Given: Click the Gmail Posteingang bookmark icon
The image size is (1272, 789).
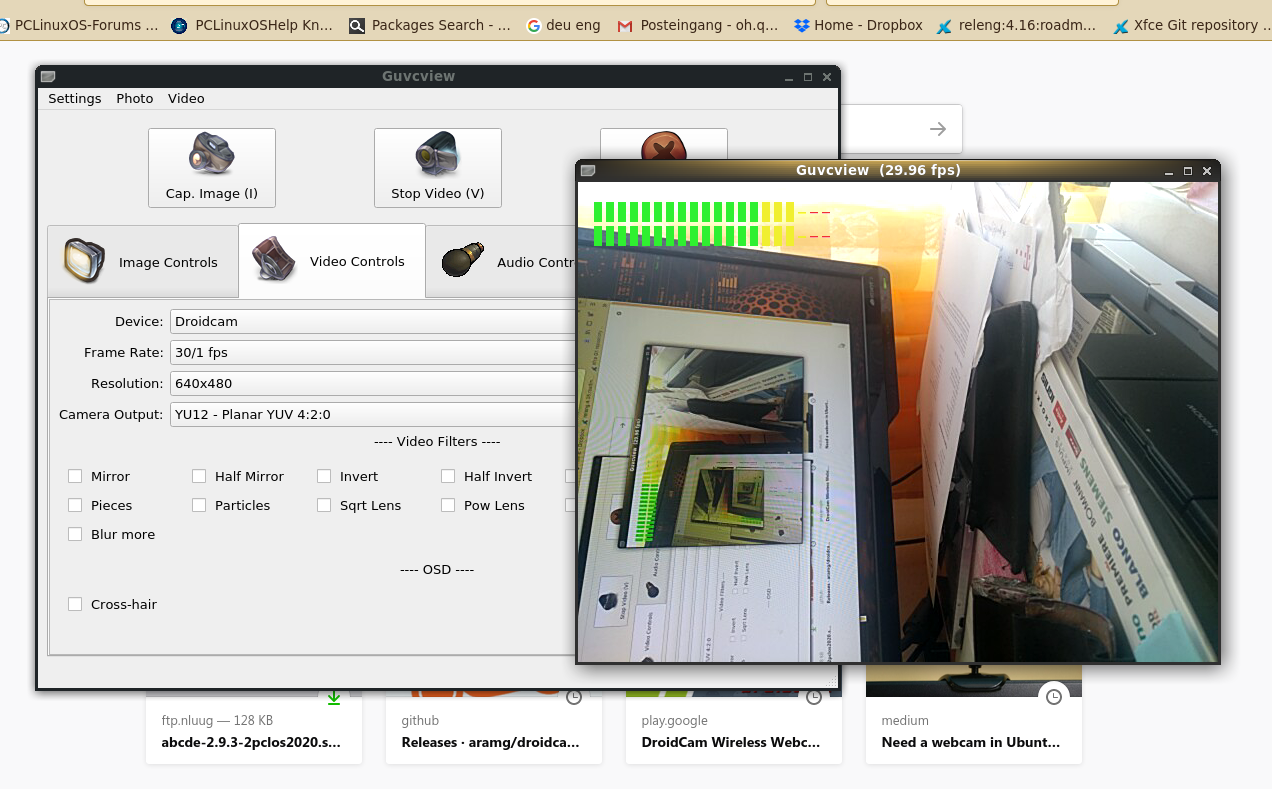Looking at the screenshot, I should [625, 25].
